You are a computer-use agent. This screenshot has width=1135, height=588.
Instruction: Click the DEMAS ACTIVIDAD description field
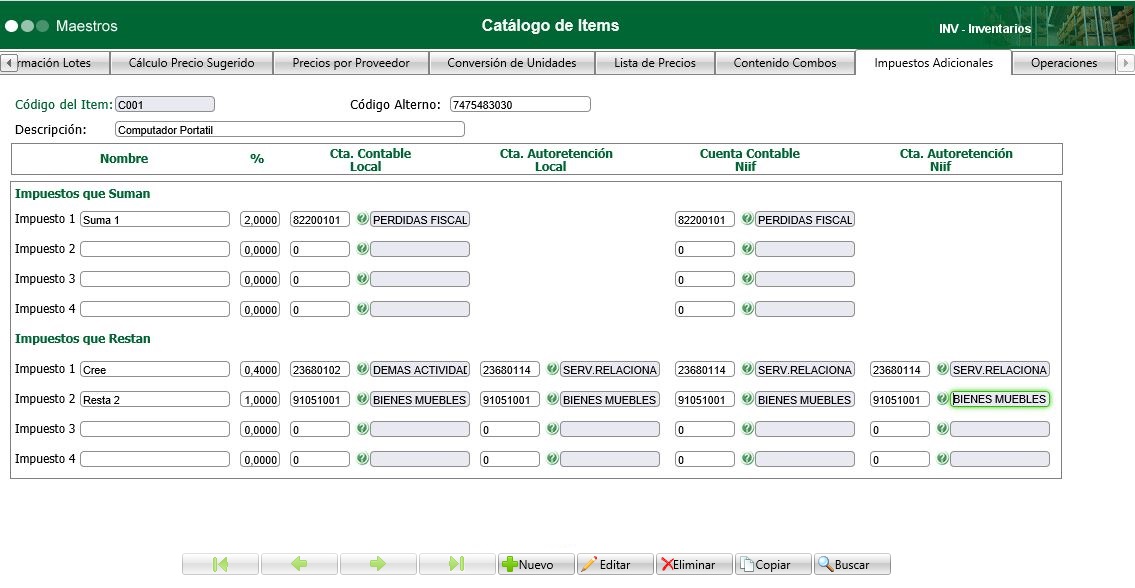420,369
